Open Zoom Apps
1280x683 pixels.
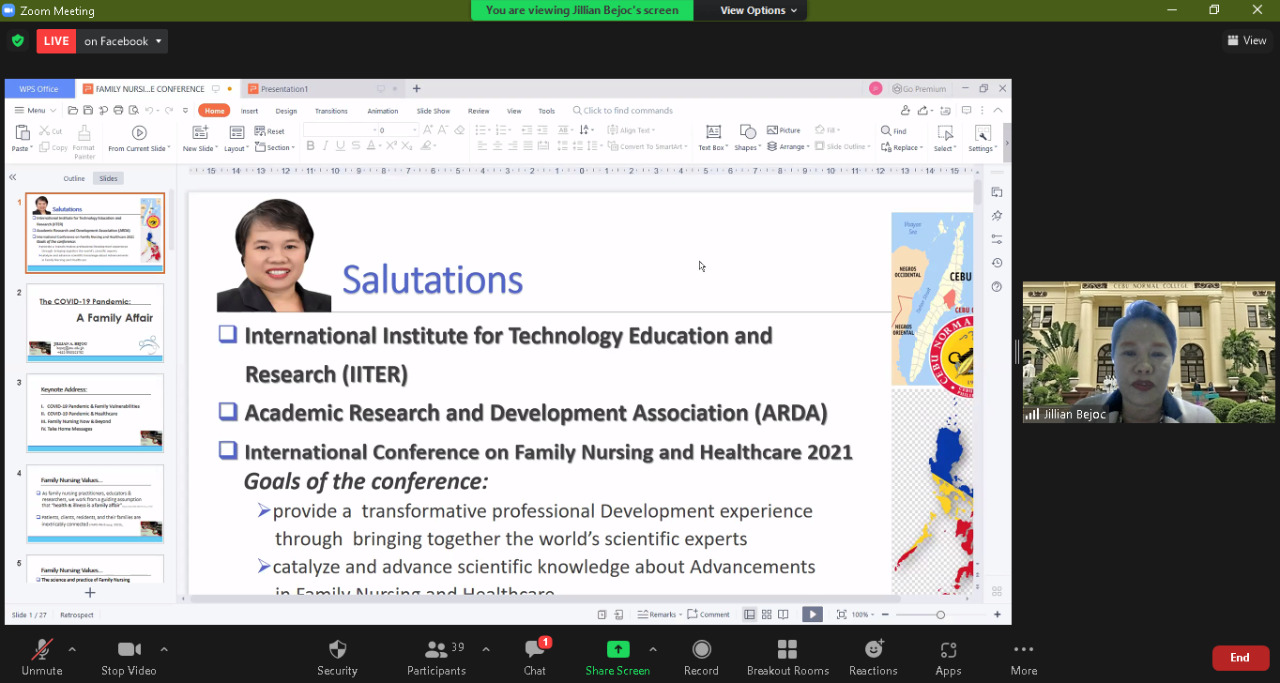(948, 658)
